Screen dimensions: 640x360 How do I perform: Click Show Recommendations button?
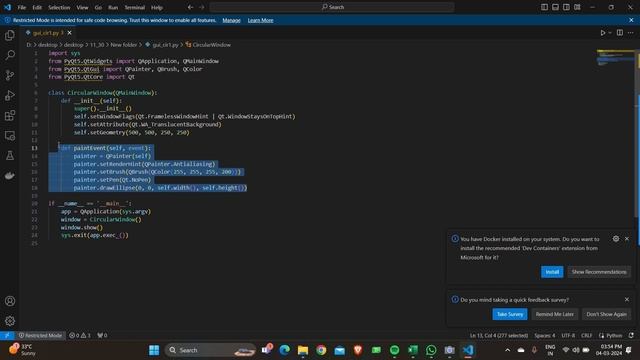click(599, 272)
